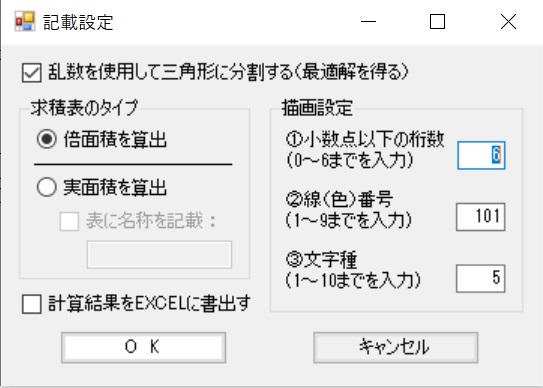Image resolution: width=543 pixels, height=388 pixels.
Task: Minimize the 記載設定 dialog window
Action: [368, 22]
